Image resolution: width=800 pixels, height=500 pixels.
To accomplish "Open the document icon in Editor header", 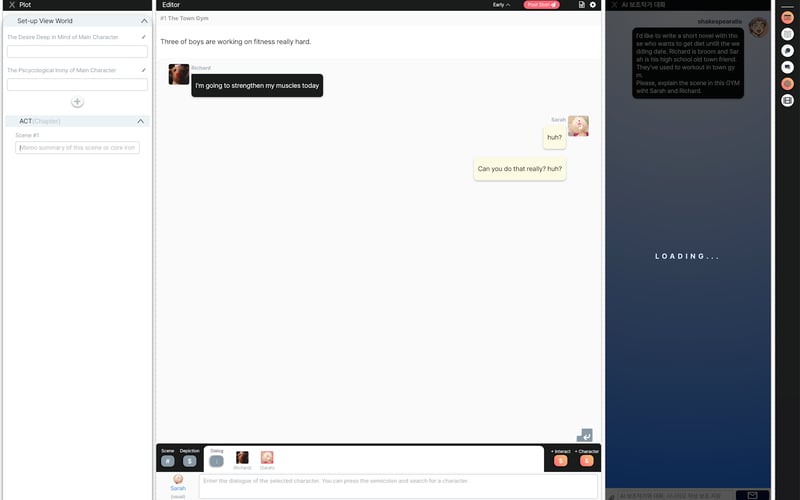I will (582, 5).
